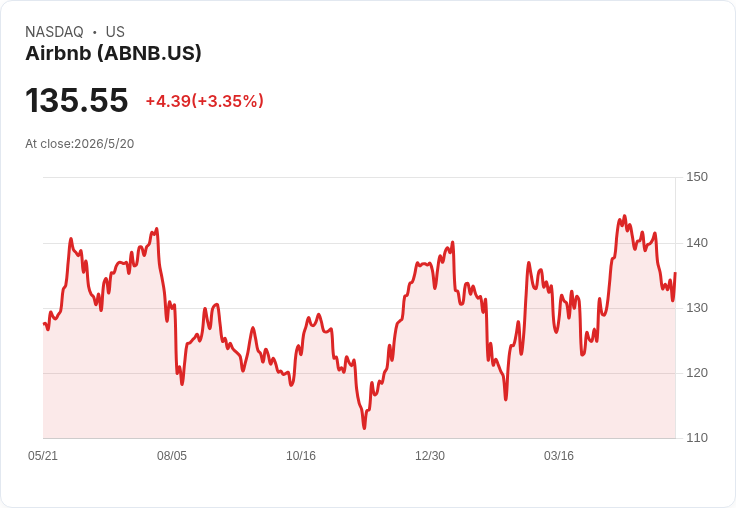Click the 05/21 date axis label
The width and height of the screenshot is (736, 508).
pyautogui.click(x=43, y=455)
